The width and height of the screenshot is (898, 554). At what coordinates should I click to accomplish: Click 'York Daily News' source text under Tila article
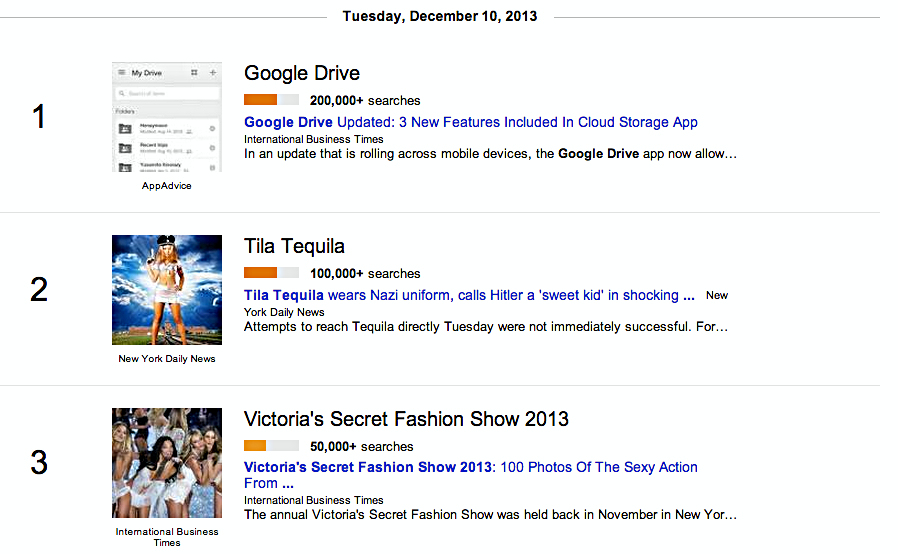click(284, 312)
